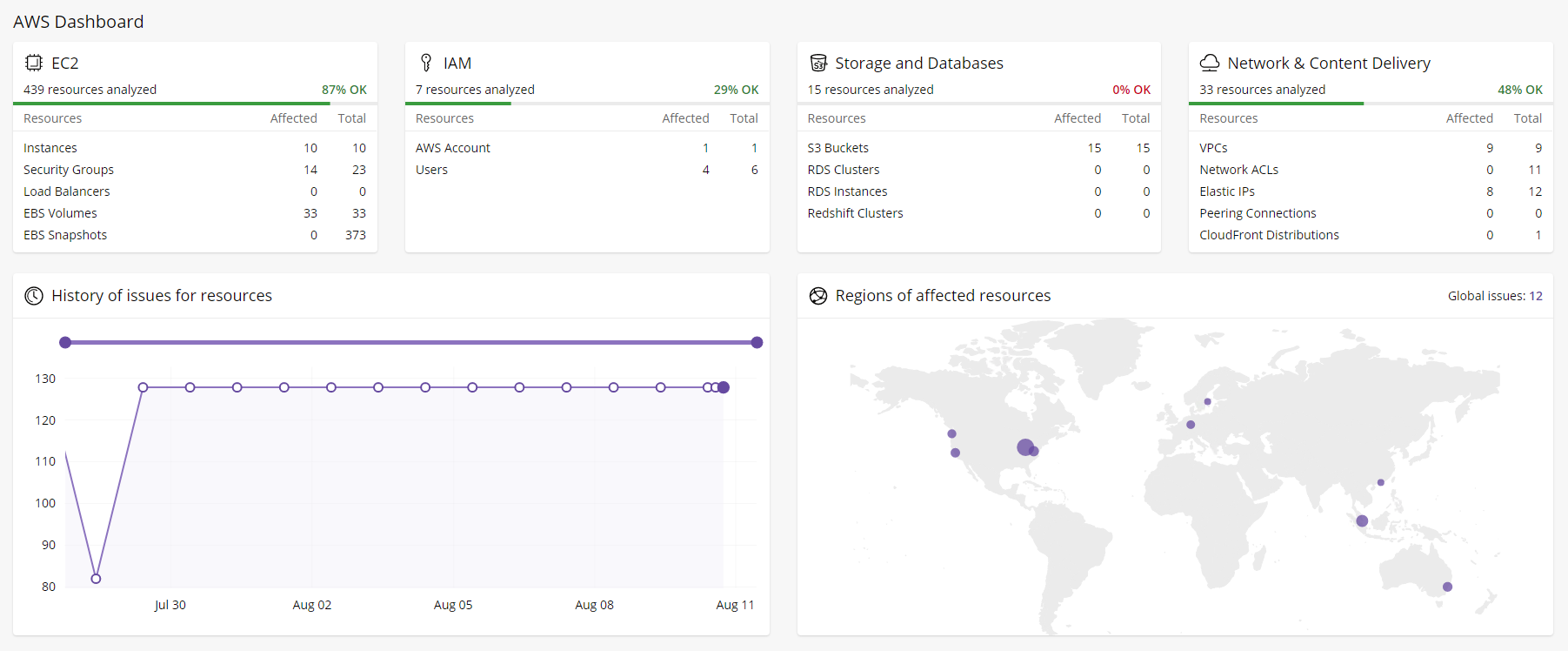Viewport: 1568px width, 651px height.
Task: Select the RDS Instances row
Action: [979, 191]
